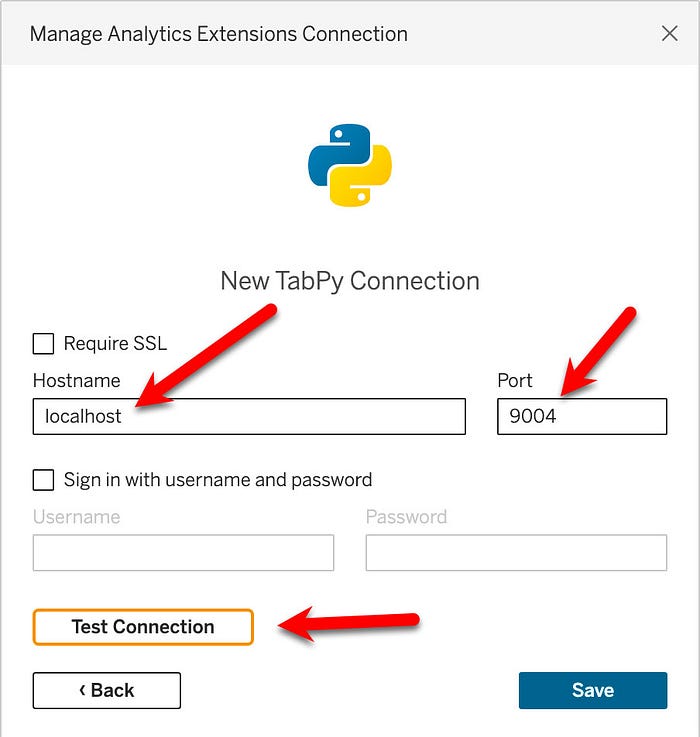The height and width of the screenshot is (737, 700).
Task: Save the TabPy connection
Action: 593,690
